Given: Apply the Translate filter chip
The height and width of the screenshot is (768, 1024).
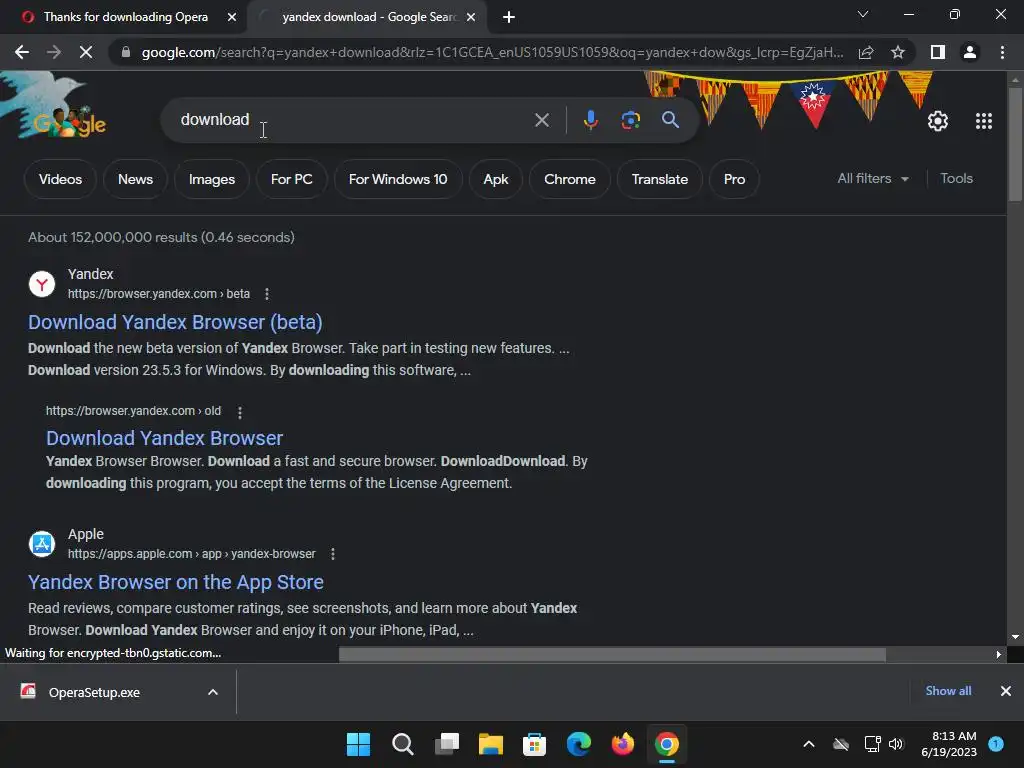Looking at the screenshot, I should point(660,179).
